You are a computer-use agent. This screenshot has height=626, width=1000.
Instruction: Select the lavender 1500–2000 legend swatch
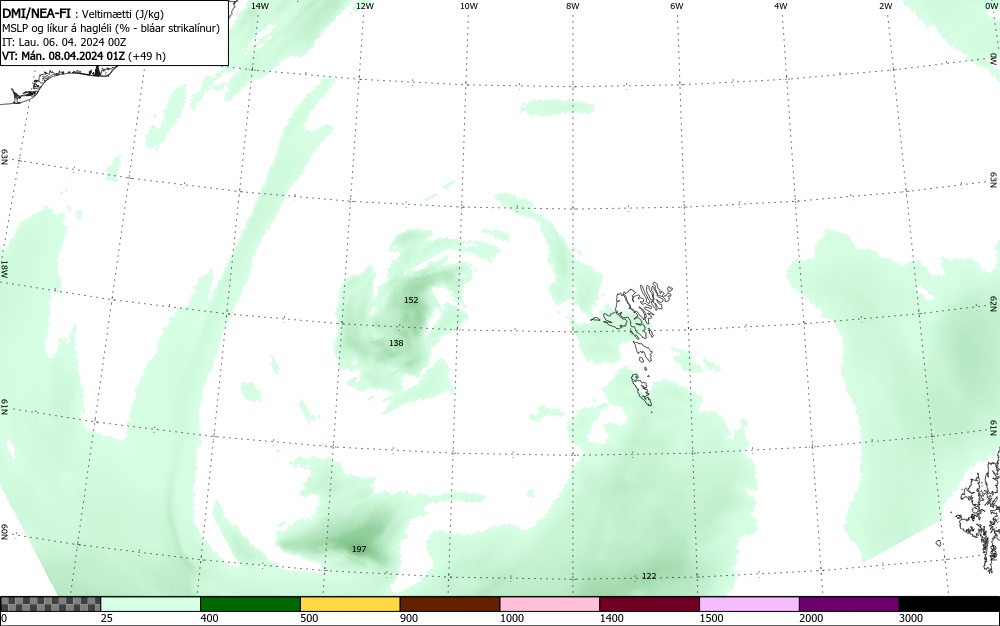tap(749, 604)
